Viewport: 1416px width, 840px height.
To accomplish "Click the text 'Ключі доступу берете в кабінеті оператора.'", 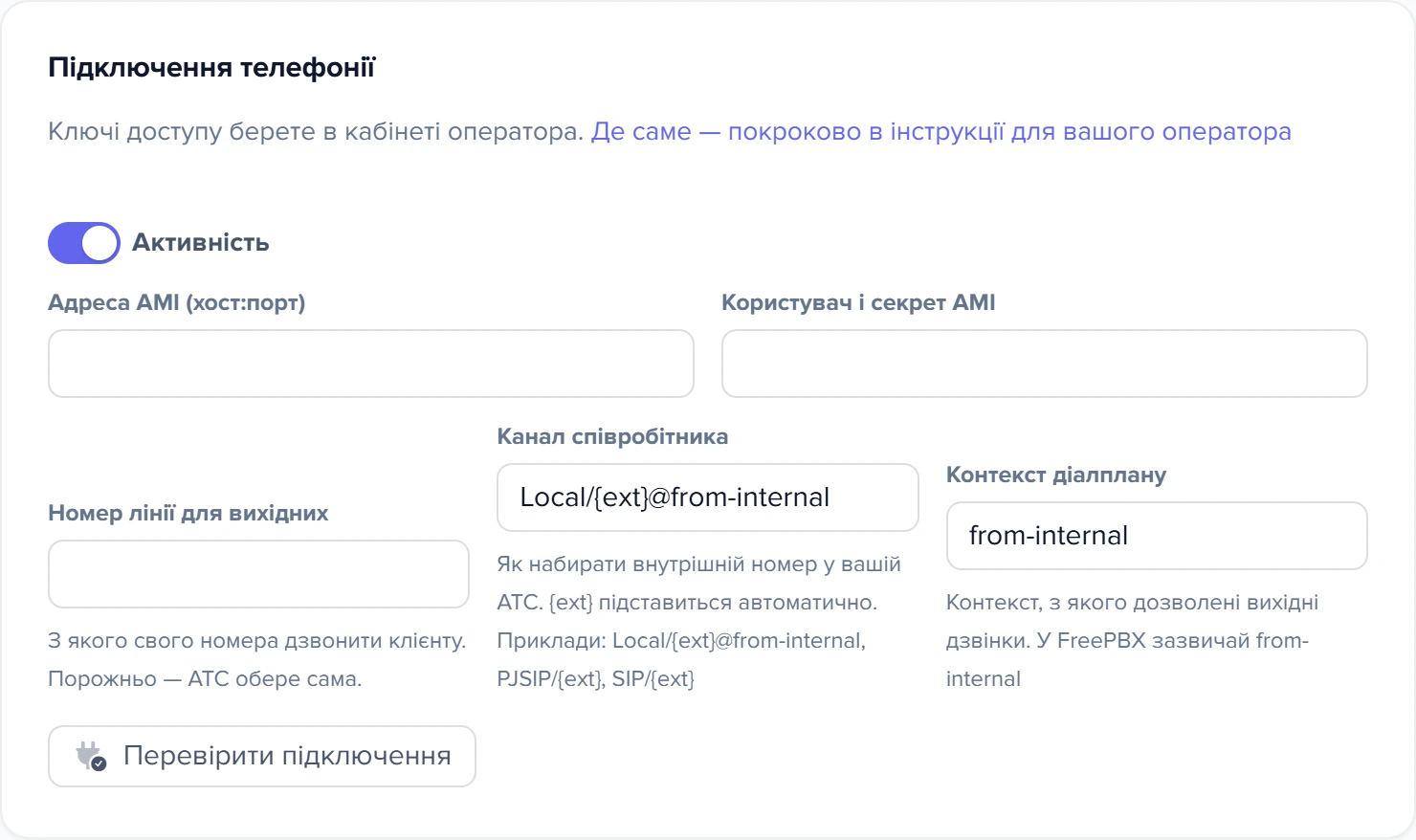I will [x=316, y=131].
